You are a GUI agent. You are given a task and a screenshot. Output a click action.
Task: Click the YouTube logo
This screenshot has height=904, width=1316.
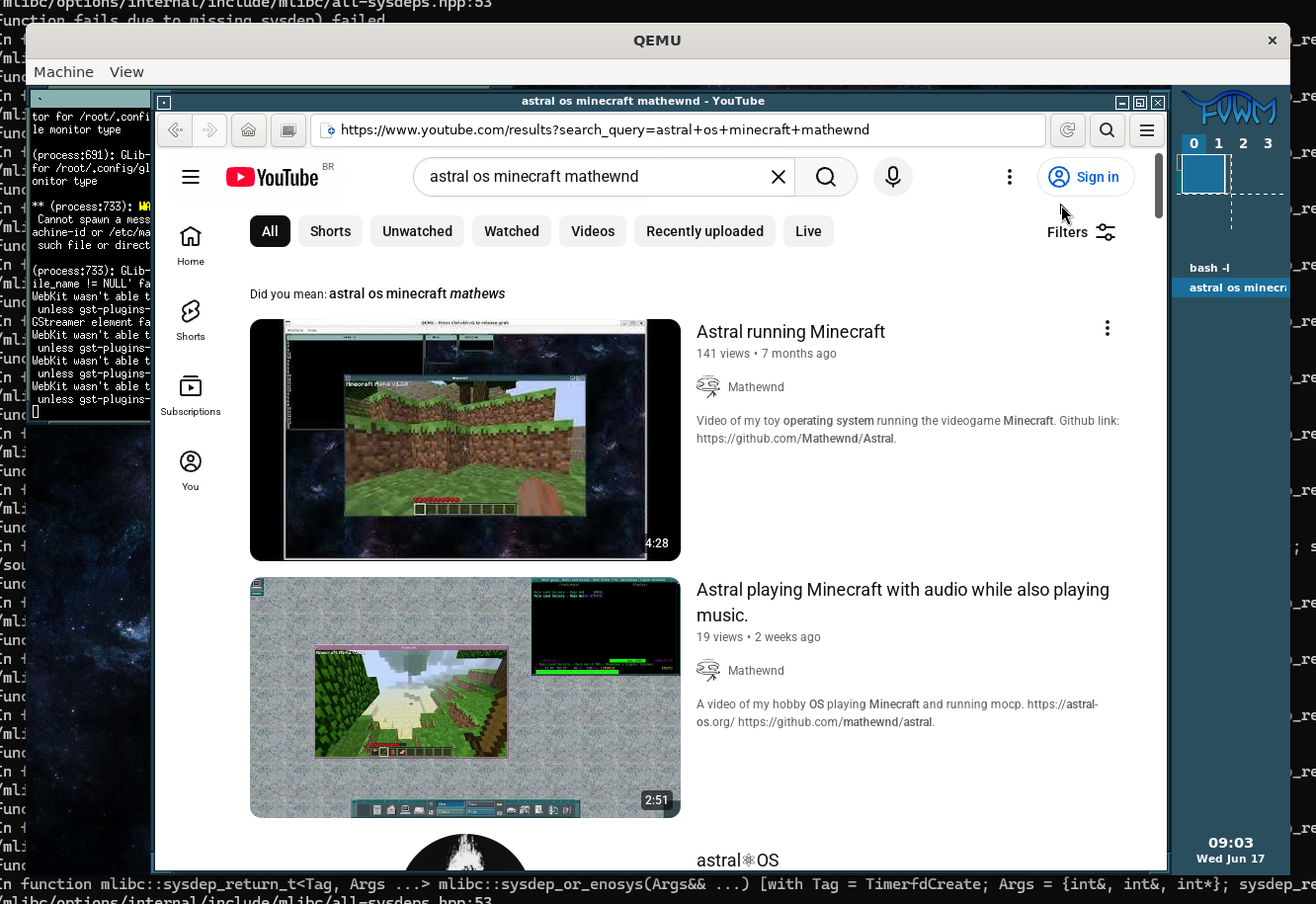point(272,177)
